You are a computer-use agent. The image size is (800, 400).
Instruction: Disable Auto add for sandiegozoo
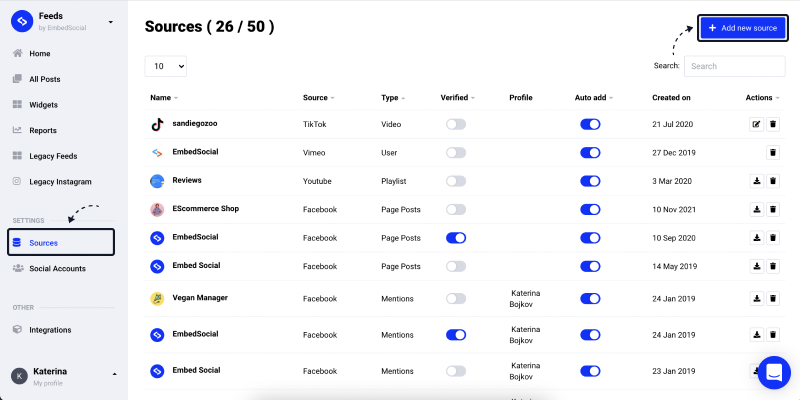(x=590, y=124)
